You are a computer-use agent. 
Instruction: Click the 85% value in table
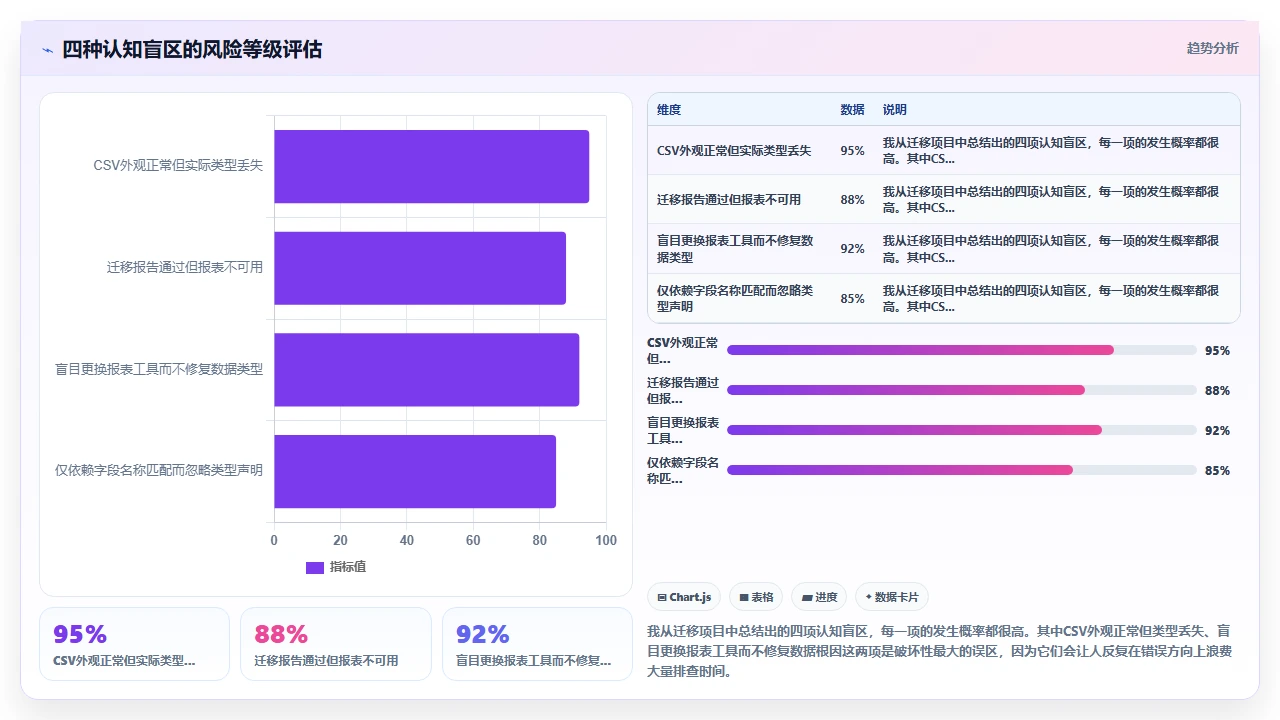[x=852, y=298]
